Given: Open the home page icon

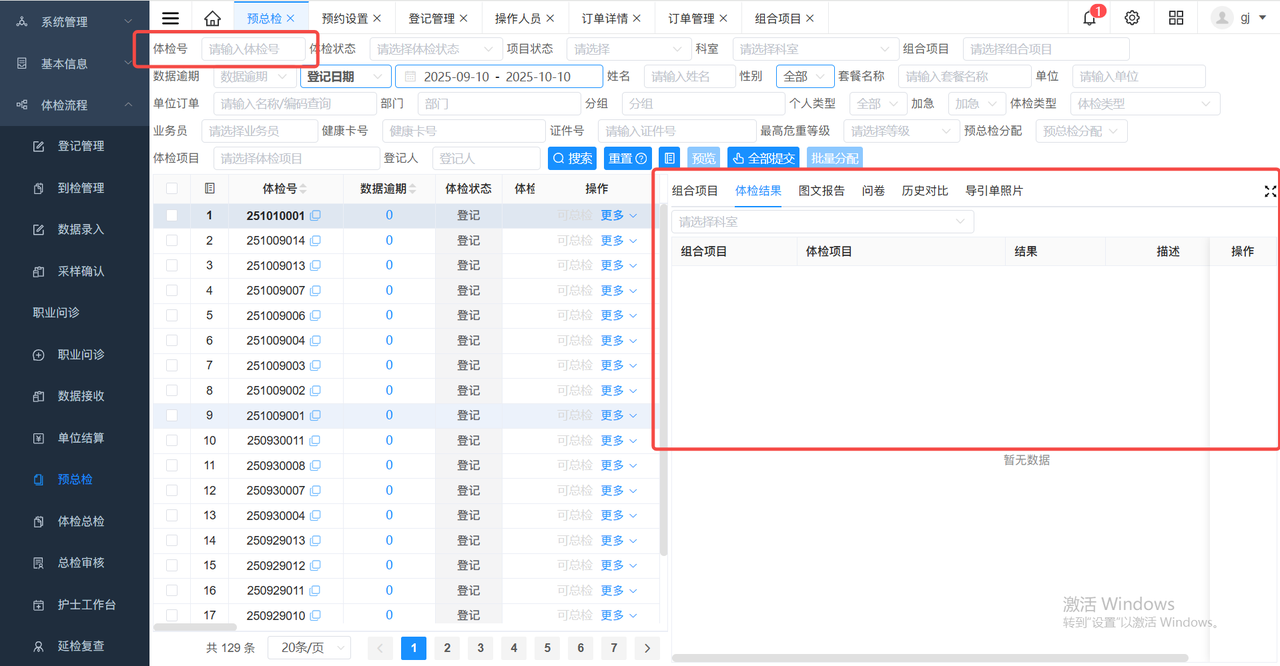Looking at the screenshot, I should [x=212, y=18].
